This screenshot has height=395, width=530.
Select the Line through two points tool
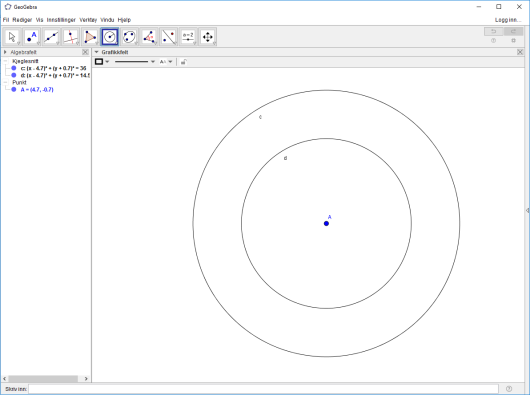point(51,37)
